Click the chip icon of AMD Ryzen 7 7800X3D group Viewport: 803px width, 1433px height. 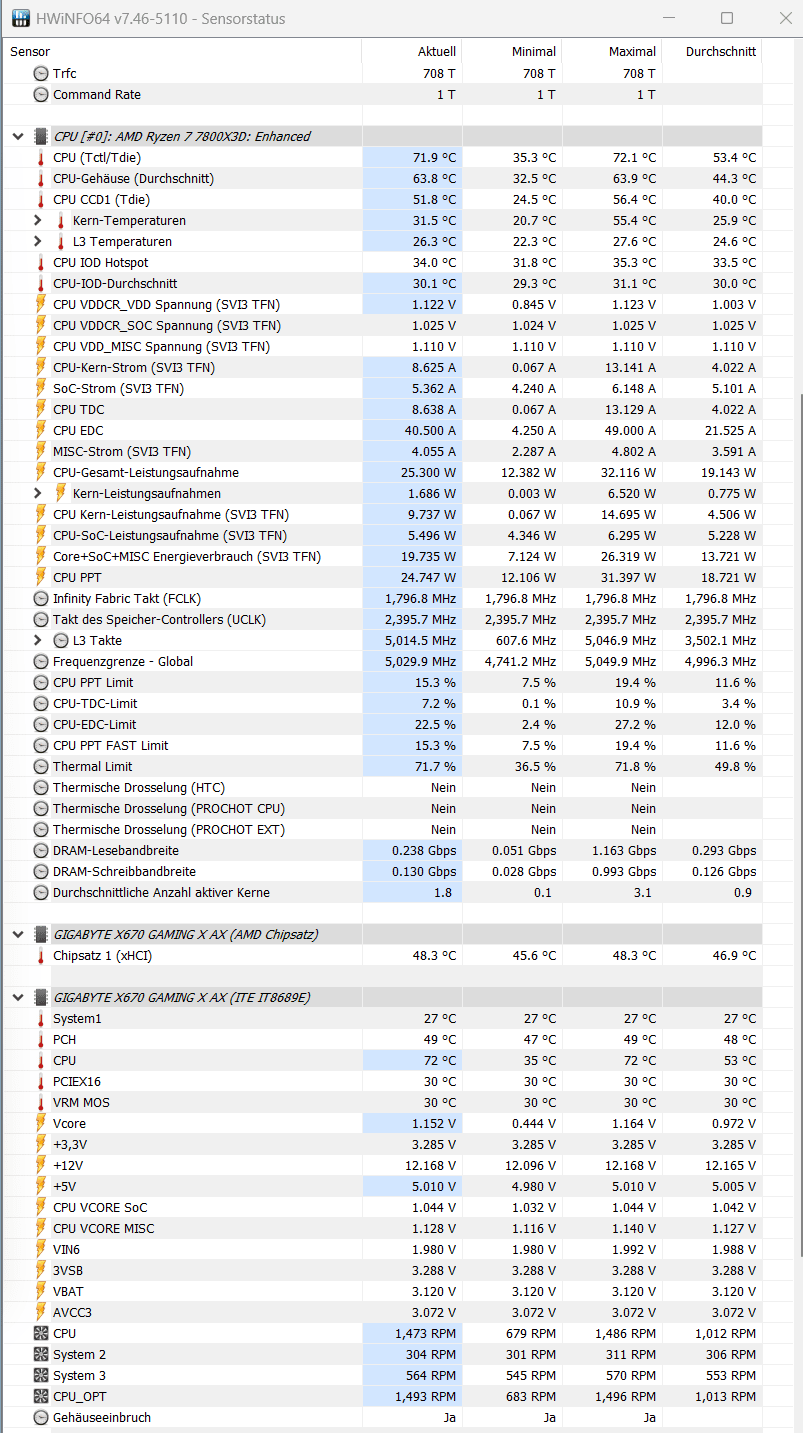click(41, 136)
